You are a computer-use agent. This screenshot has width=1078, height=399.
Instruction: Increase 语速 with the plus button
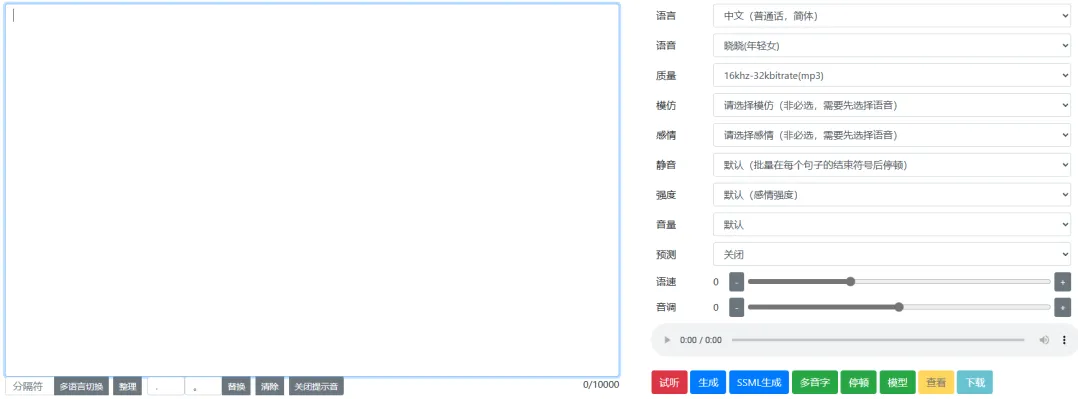[1063, 282]
